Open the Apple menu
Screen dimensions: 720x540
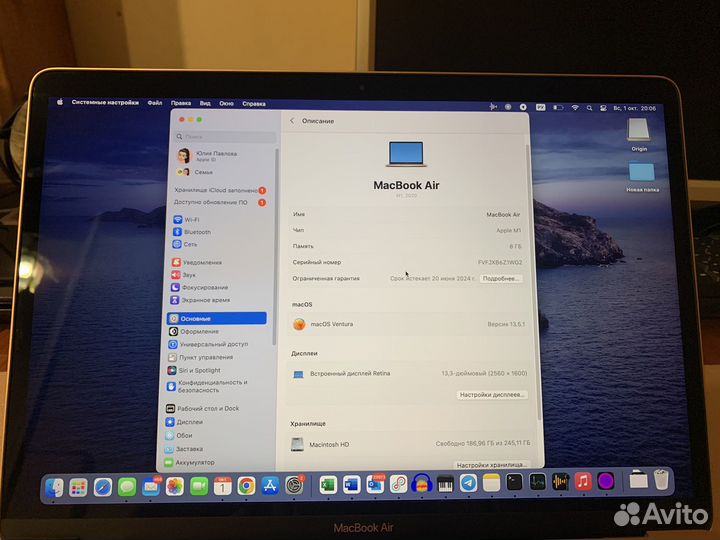pos(60,102)
